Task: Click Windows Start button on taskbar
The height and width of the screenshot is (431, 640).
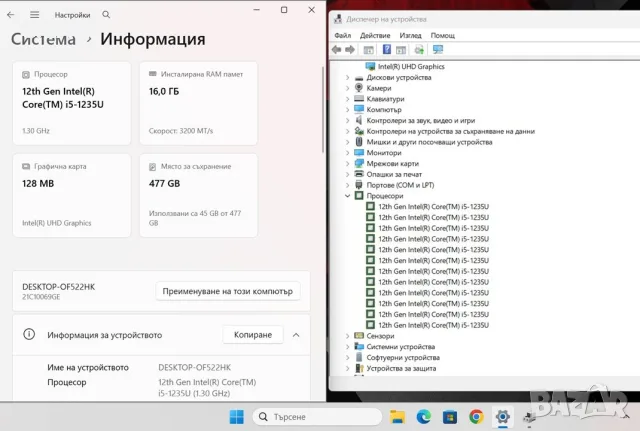Action: pos(237,417)
